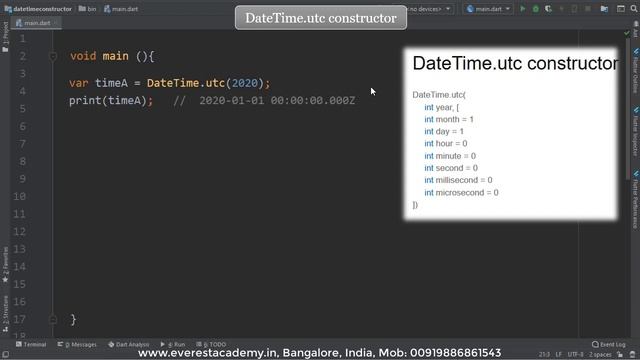Open Search Everywhere magnifier icon
This screenshot has width=640, height=360.
(x=634, y=9)
